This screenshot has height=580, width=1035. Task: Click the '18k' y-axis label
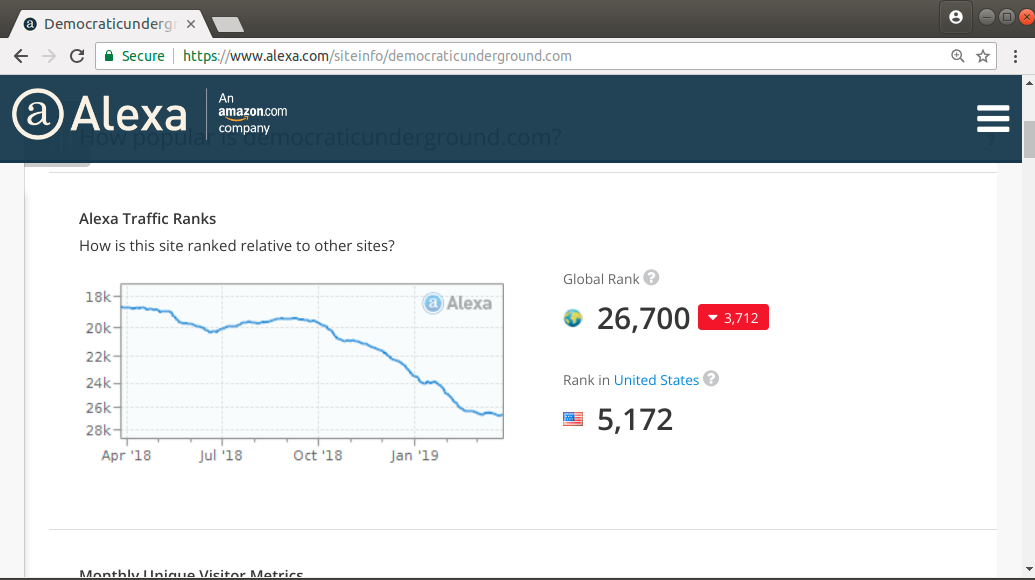98,297
